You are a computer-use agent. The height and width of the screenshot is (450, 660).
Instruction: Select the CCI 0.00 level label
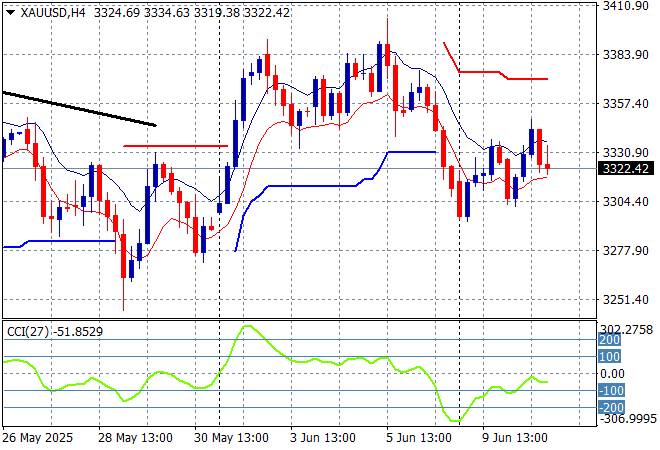[x=612, y=373]
